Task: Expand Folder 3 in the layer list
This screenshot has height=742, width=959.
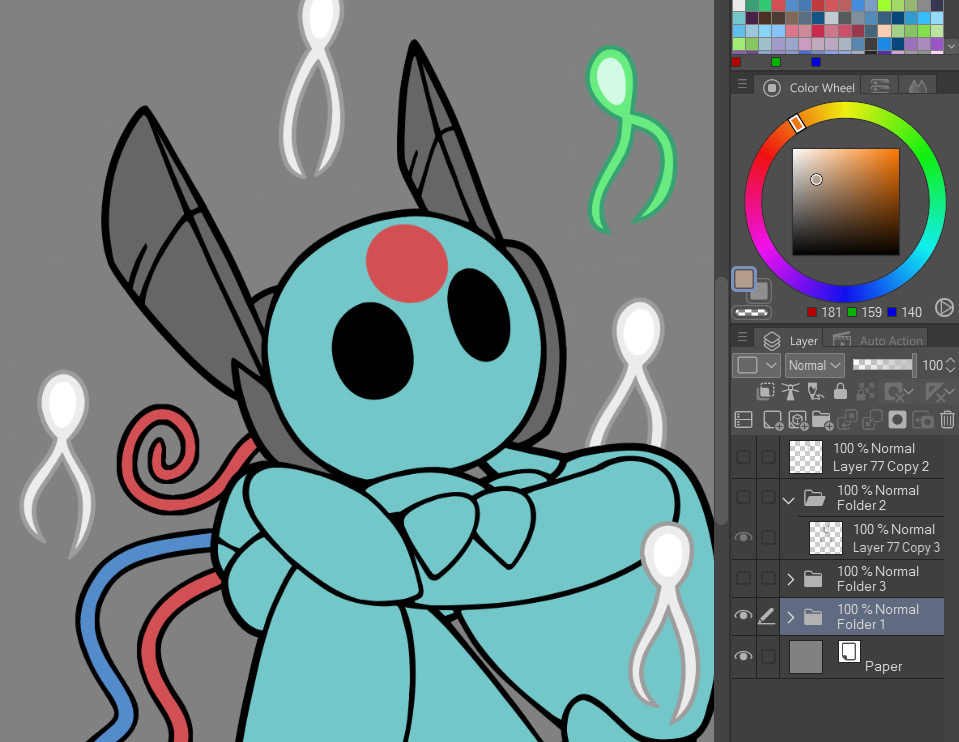Action: 791,579
